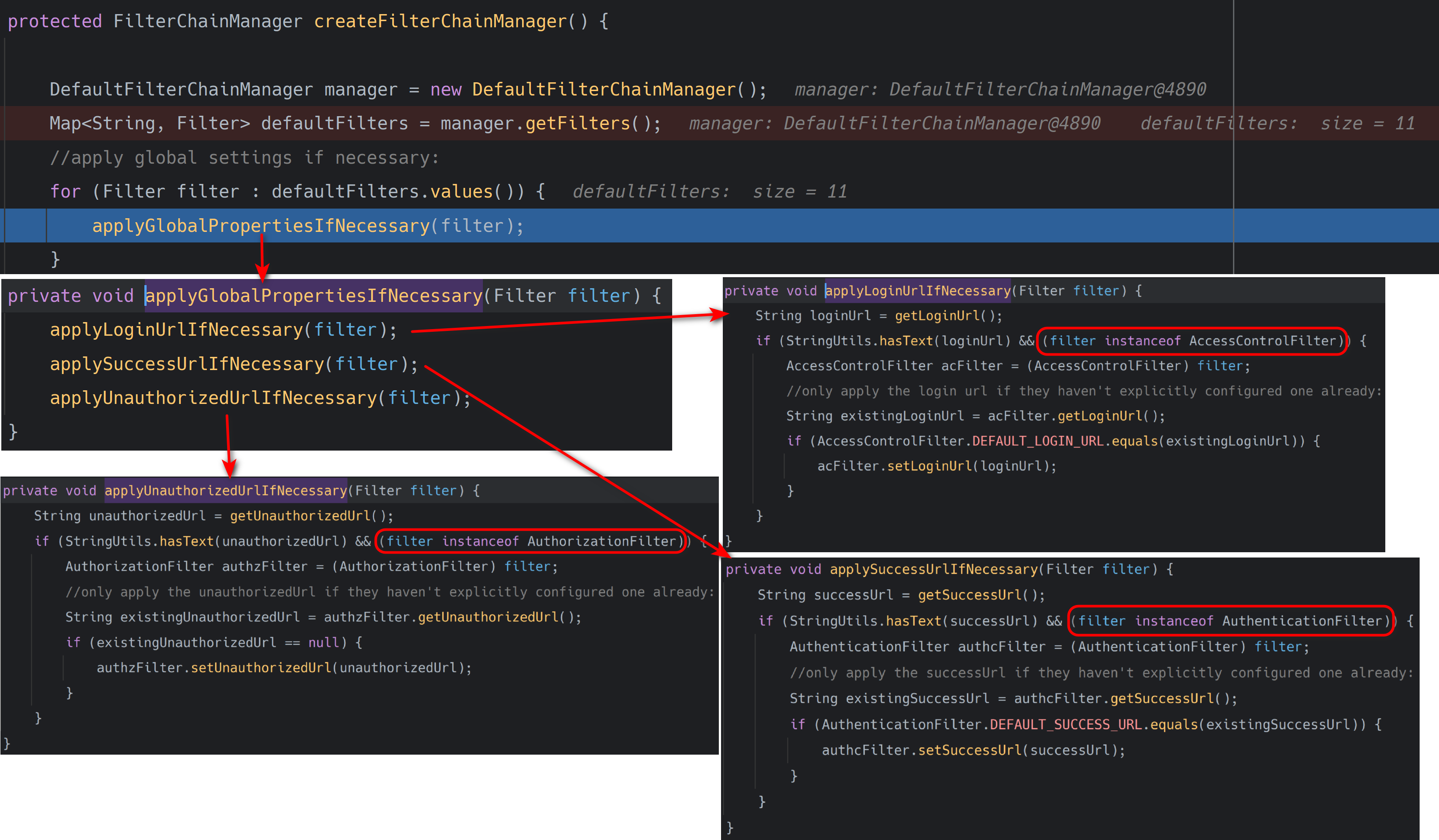
Task: Click the applyGlobalPropertiesIfNecessary method declaration name
Action: tap(313, 296)
